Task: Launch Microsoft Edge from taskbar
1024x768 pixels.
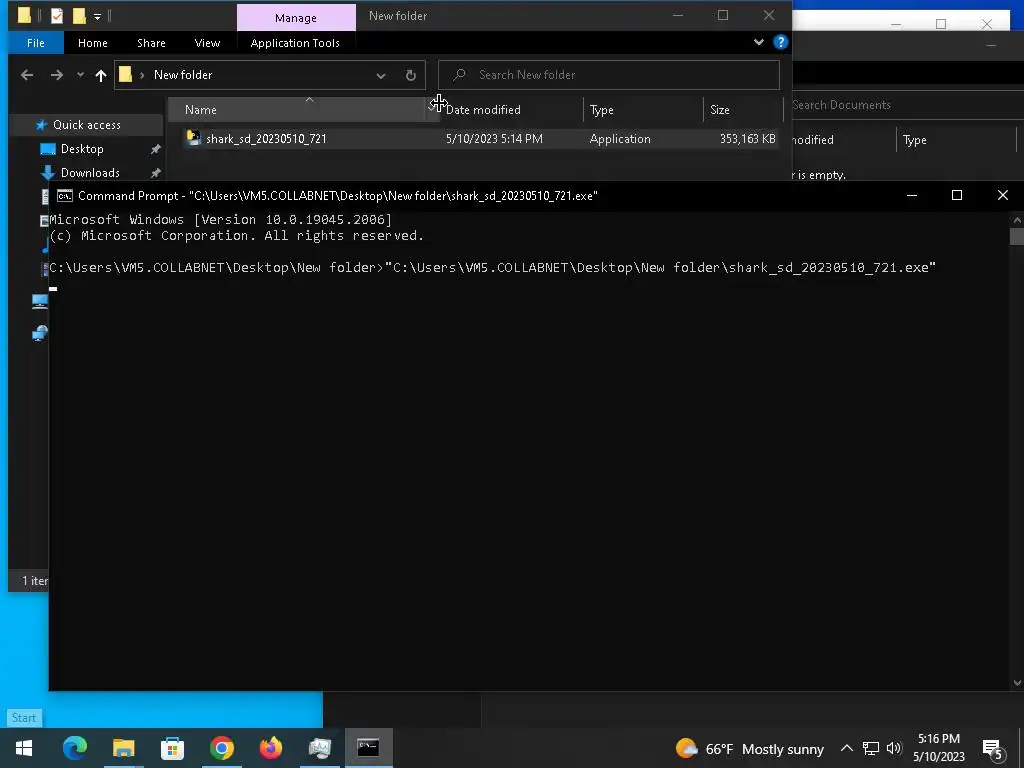Action: pos(74,748)
